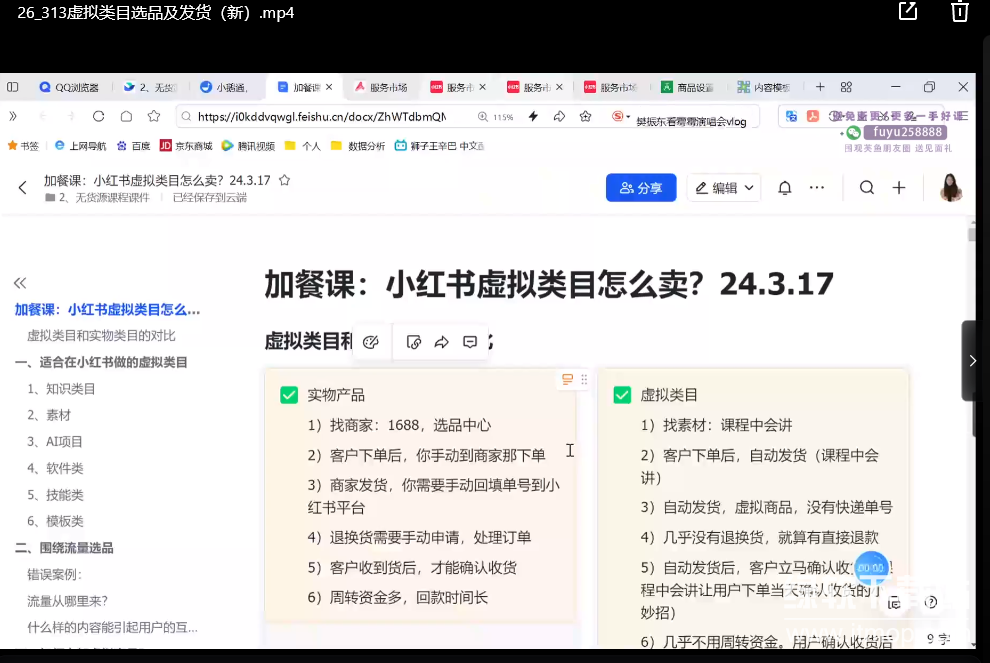Create new document with plus icon
This screenshot has width=990, height=663.
(899, 188)
